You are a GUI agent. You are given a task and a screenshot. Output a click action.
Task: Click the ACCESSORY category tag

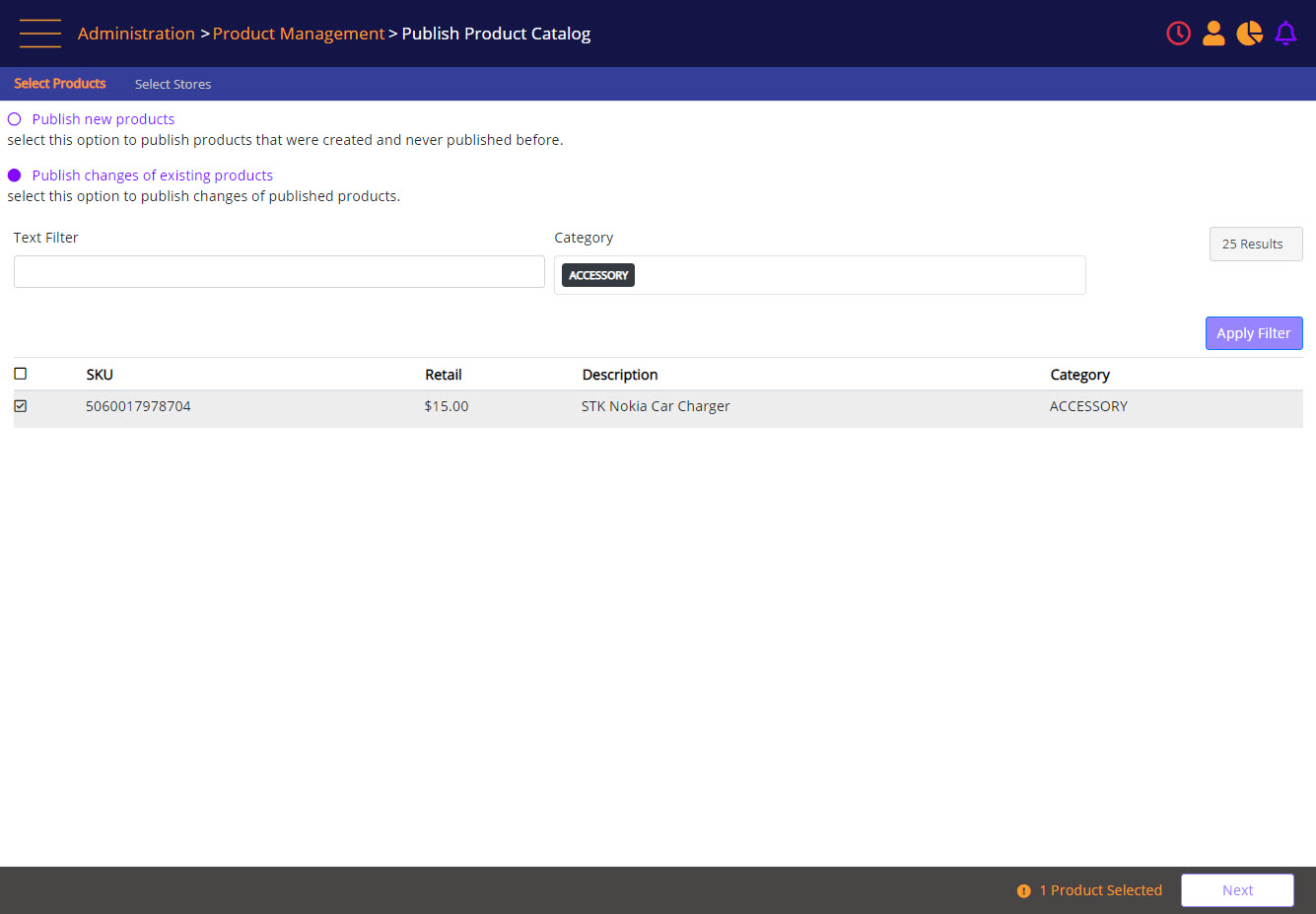(598, 275)
